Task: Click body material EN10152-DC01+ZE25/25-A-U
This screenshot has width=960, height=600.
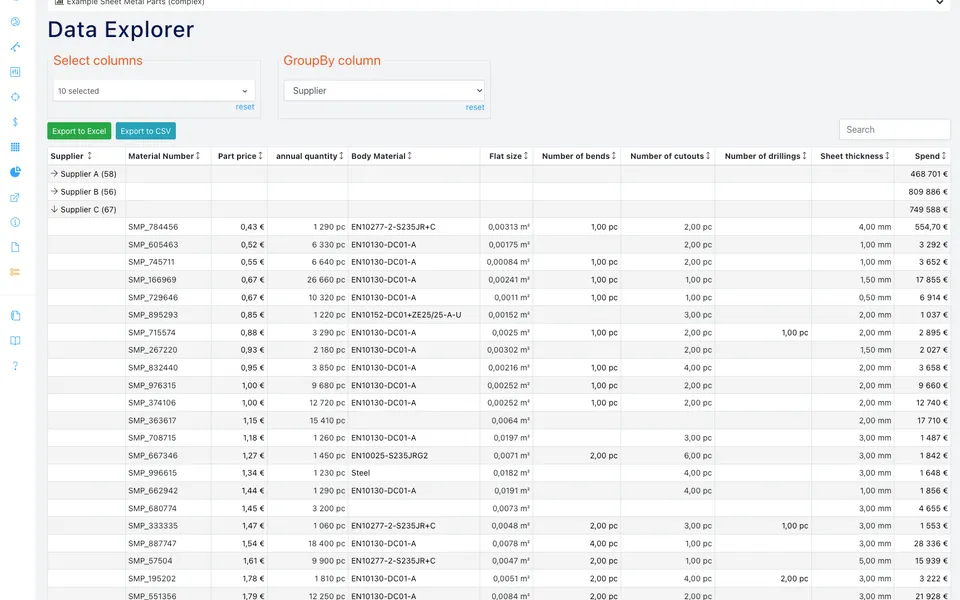Action: (406, 315)
